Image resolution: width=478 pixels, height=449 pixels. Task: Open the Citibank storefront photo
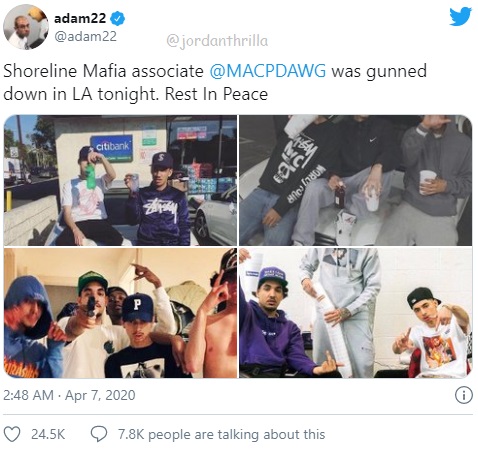click(x=120, y=180)
